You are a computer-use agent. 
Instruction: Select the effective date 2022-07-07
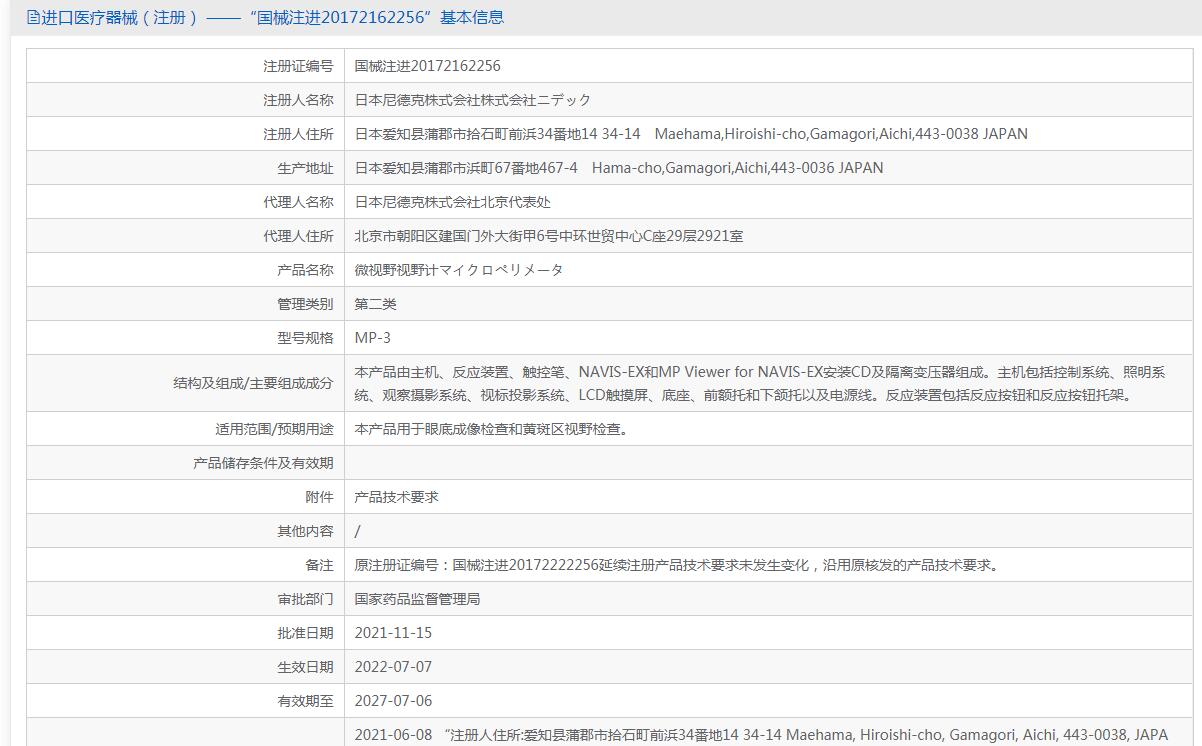click(394, 667)
